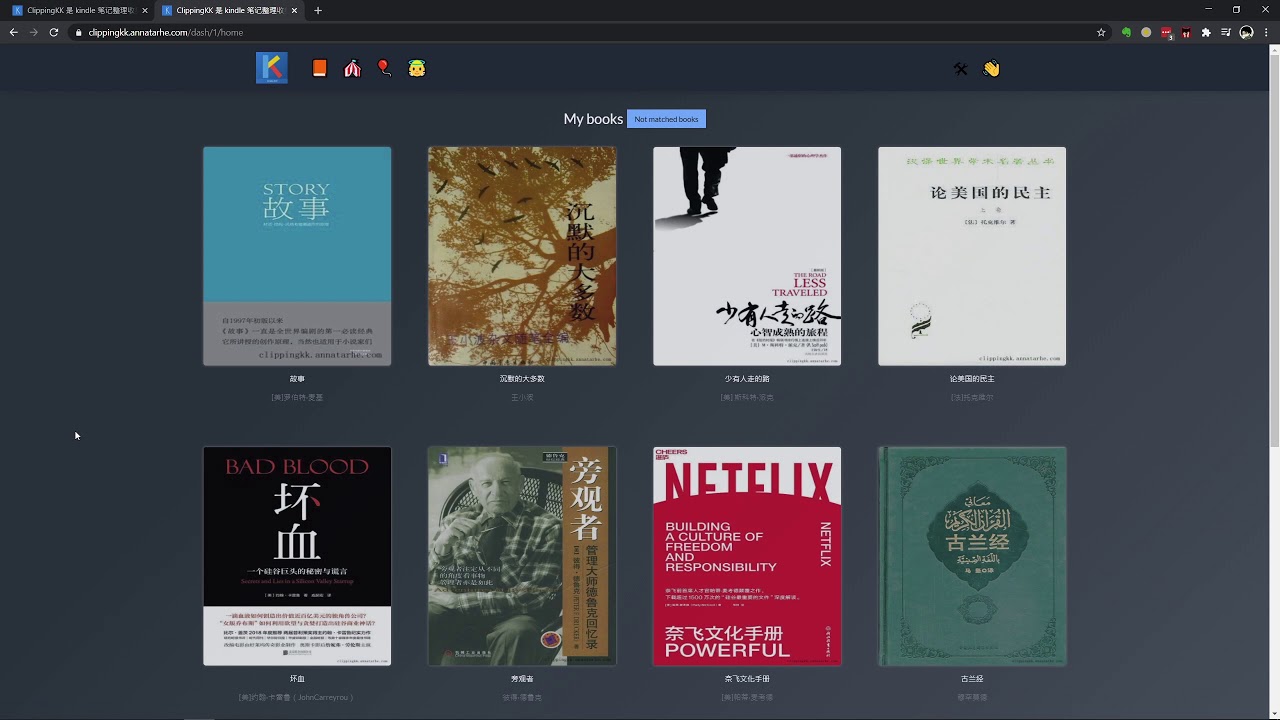Go forward in browser history
The image size is (1280, 720).
33,32
